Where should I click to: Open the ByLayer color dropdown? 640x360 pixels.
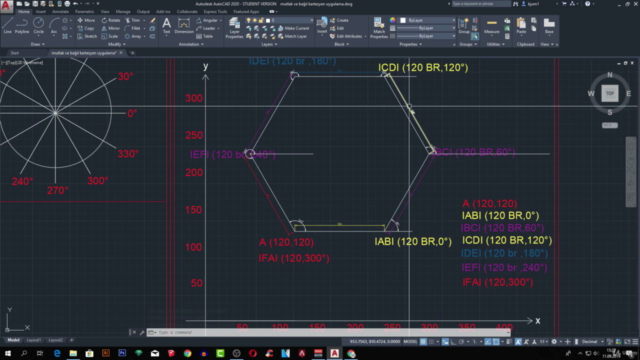click(x=427, y=20)
